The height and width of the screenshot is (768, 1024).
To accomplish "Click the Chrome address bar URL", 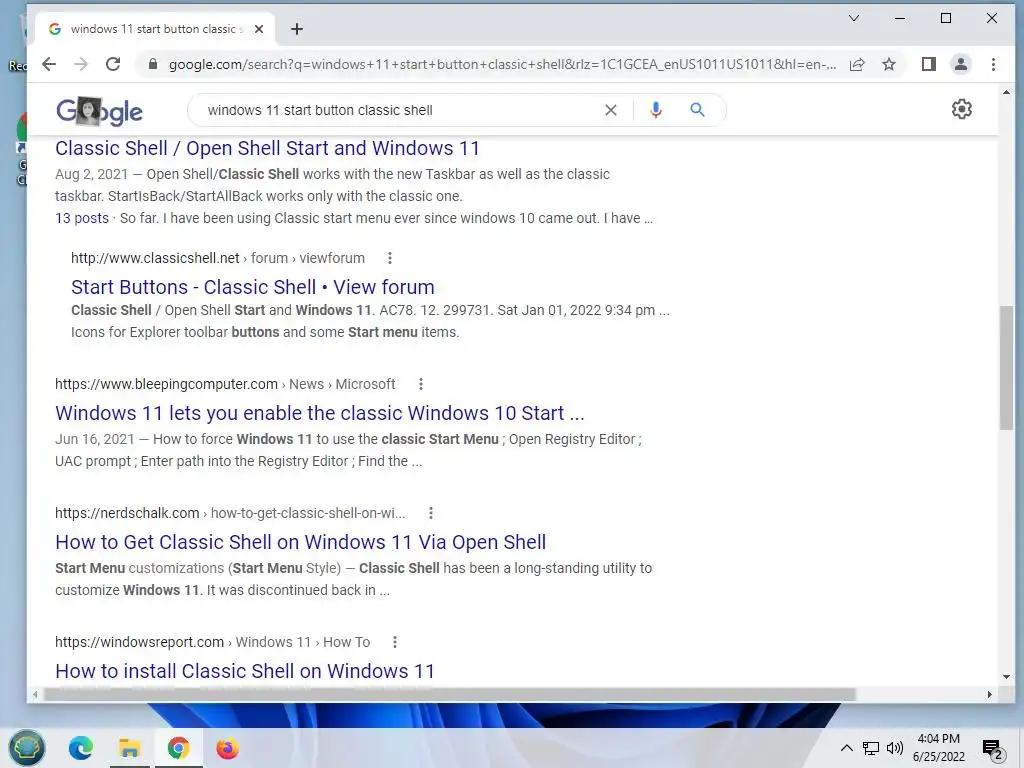I will point(502,64).
